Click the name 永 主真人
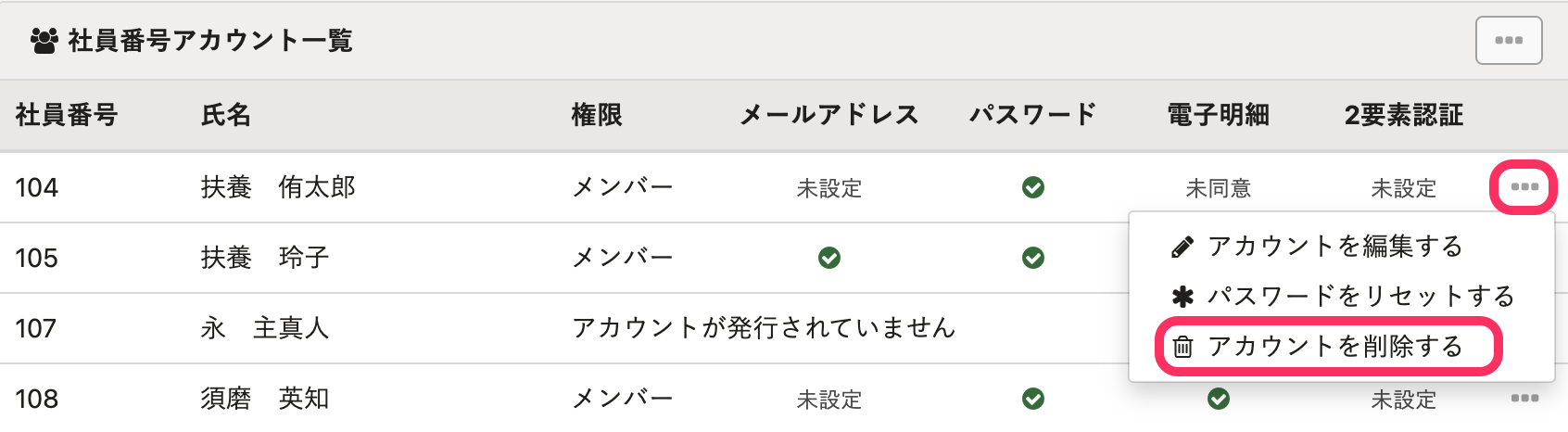Image resolution: width=1568 pixels, height=432 pixels. pyautogui.click(x=265, y=328)
